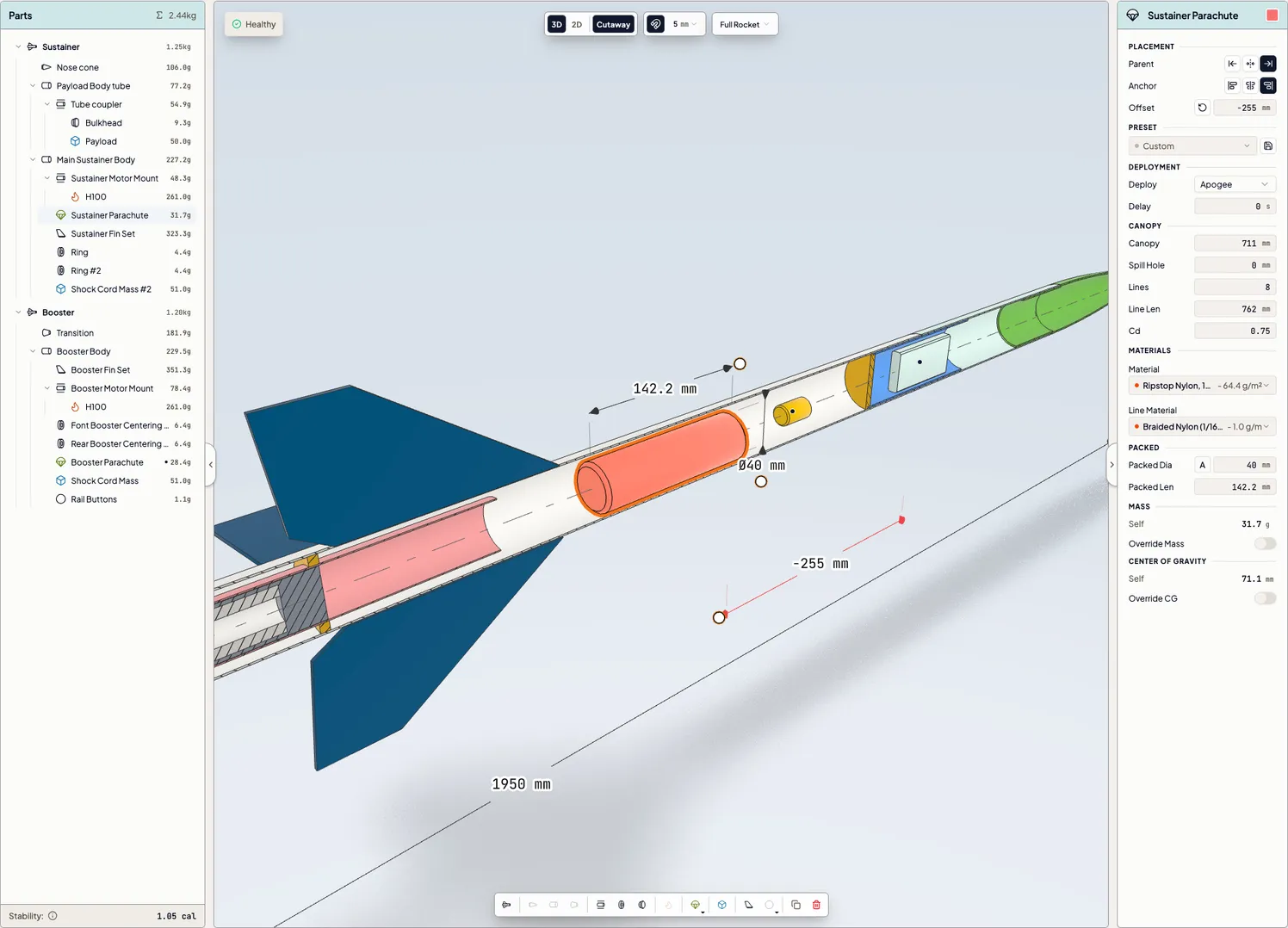This screenshot has height=928, width=1288.
Task: Save the custom preset
Action: 1268,146
